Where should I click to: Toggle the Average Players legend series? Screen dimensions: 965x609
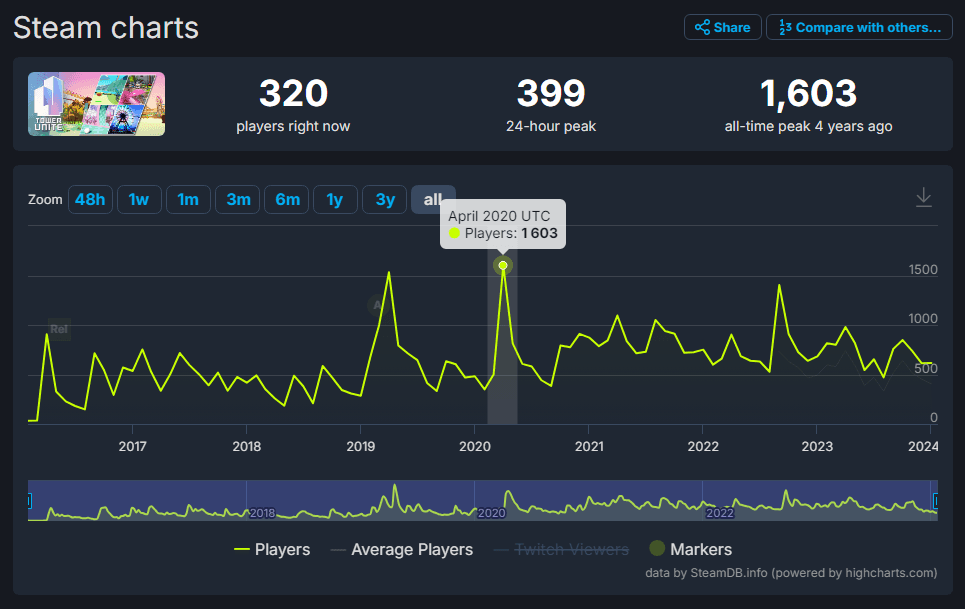(x=402, y=549)
